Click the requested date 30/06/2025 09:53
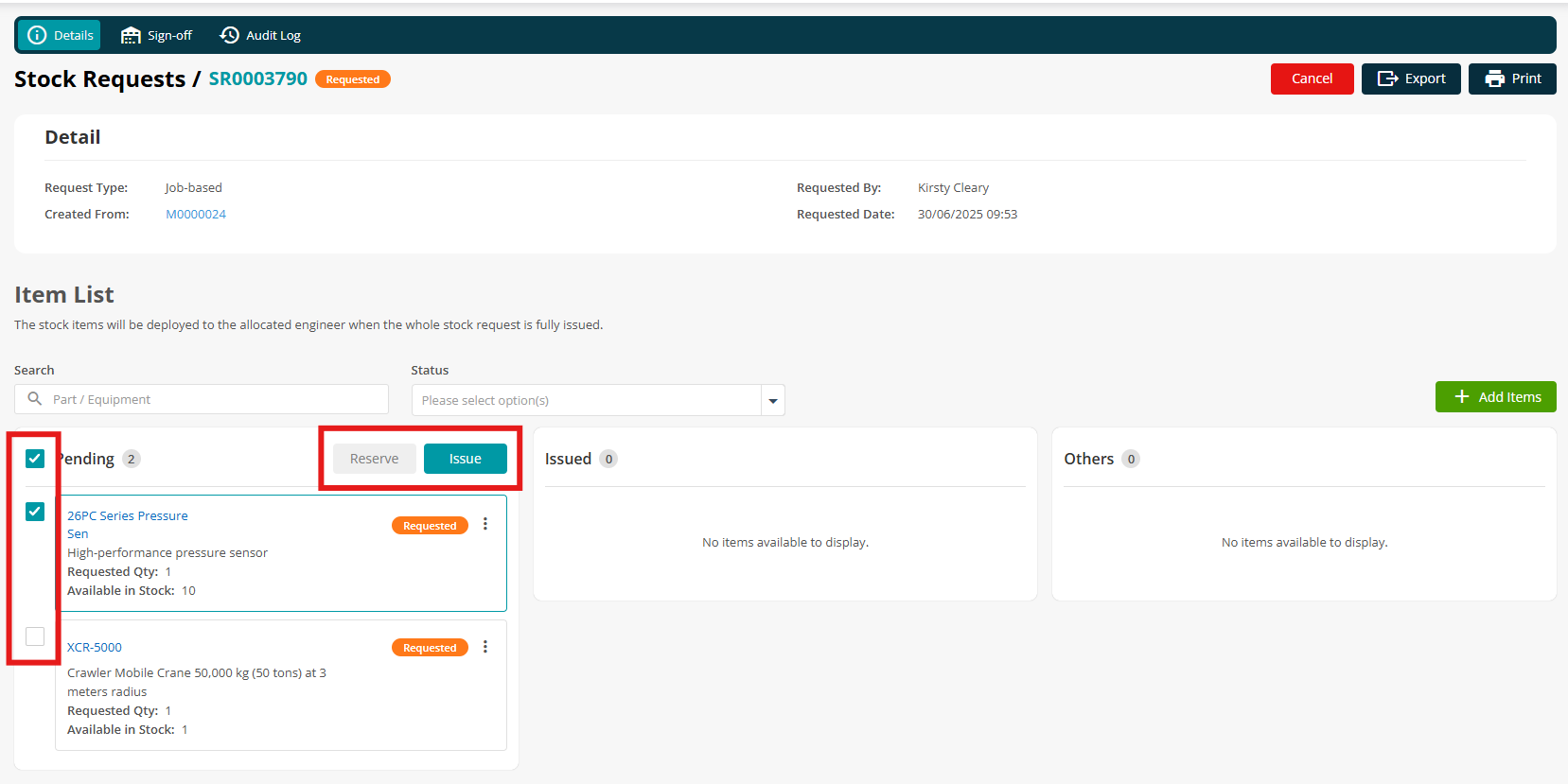The height and width of the screenshot is (784, 1568). (967, 214)
